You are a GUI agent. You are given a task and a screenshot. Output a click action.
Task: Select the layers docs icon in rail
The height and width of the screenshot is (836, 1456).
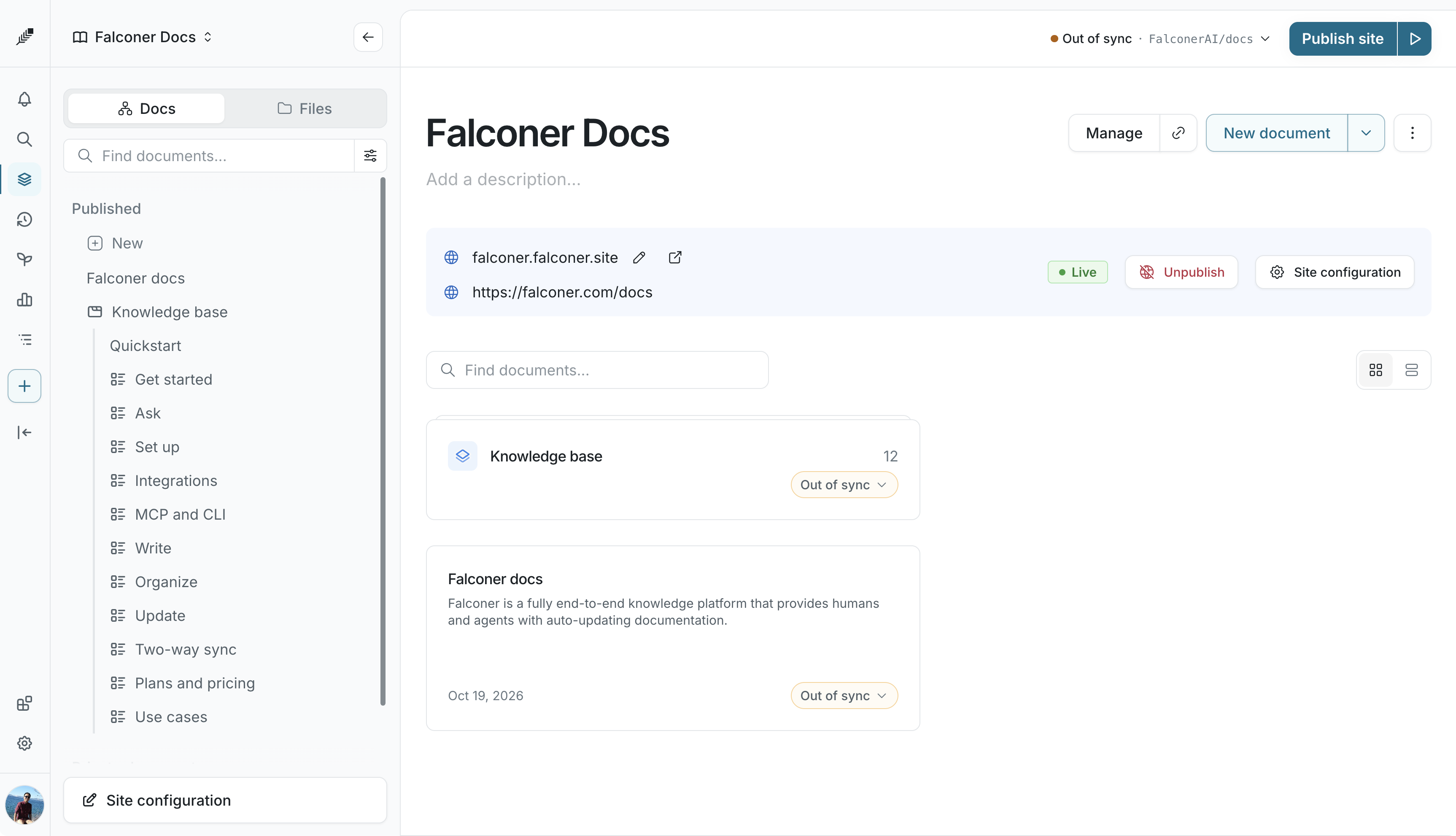click(24, 179)
